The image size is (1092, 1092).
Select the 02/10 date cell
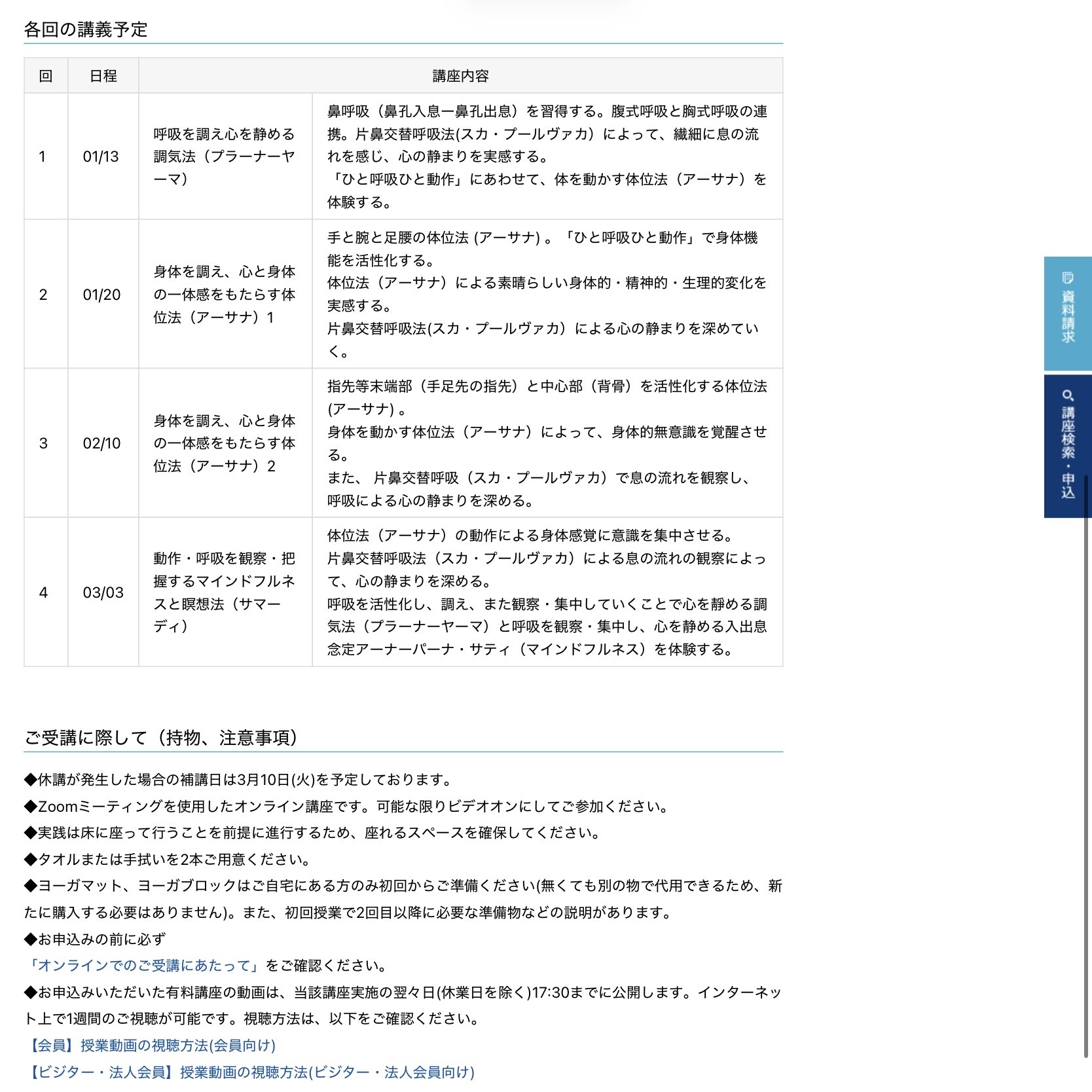click(101, 443)
